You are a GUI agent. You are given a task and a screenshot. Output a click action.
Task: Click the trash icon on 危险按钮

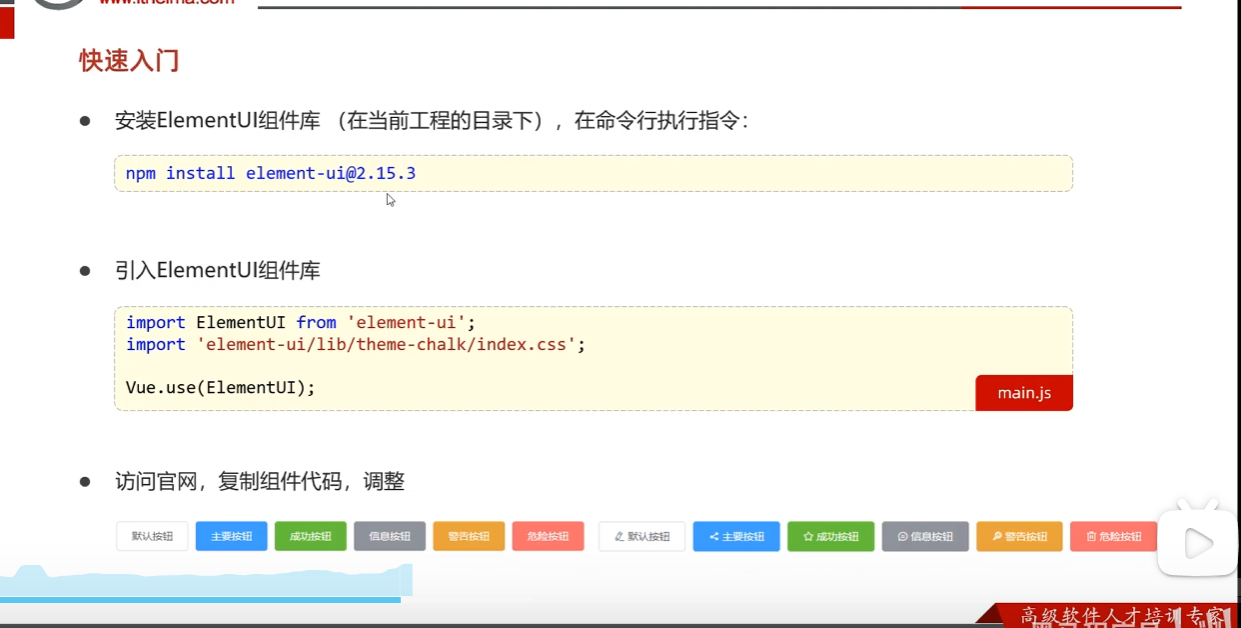(x=1091, y=537)
